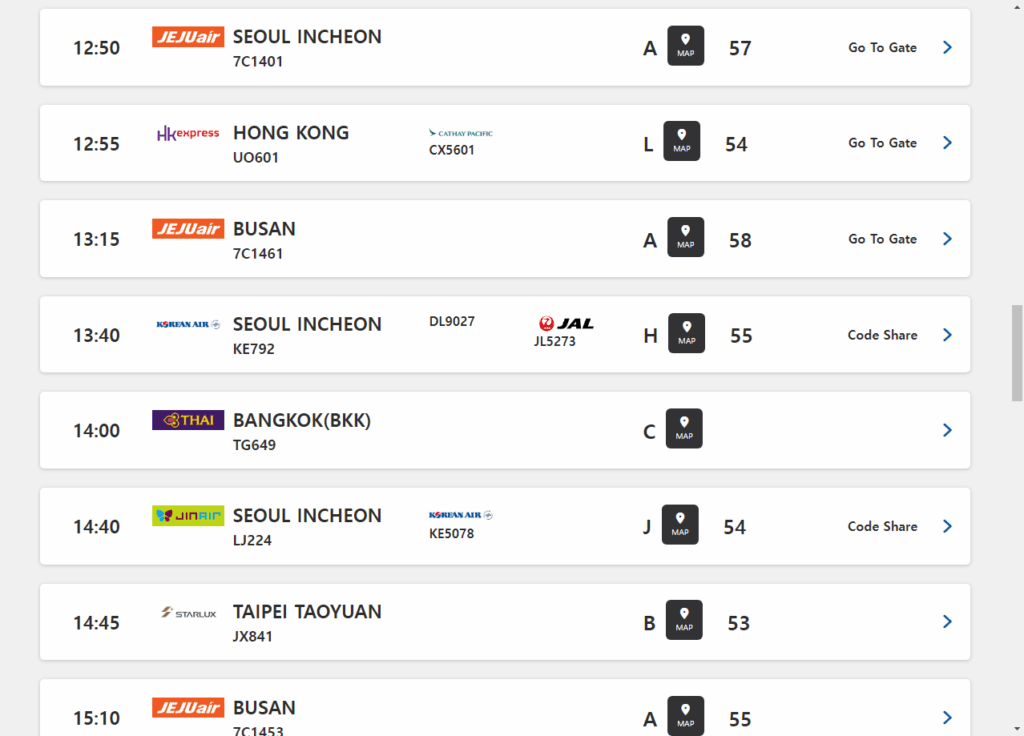Open map for Starlux JX841 Taipei flight
The width and height of the screenshot is (1024, 736).
tap(684, 621)
